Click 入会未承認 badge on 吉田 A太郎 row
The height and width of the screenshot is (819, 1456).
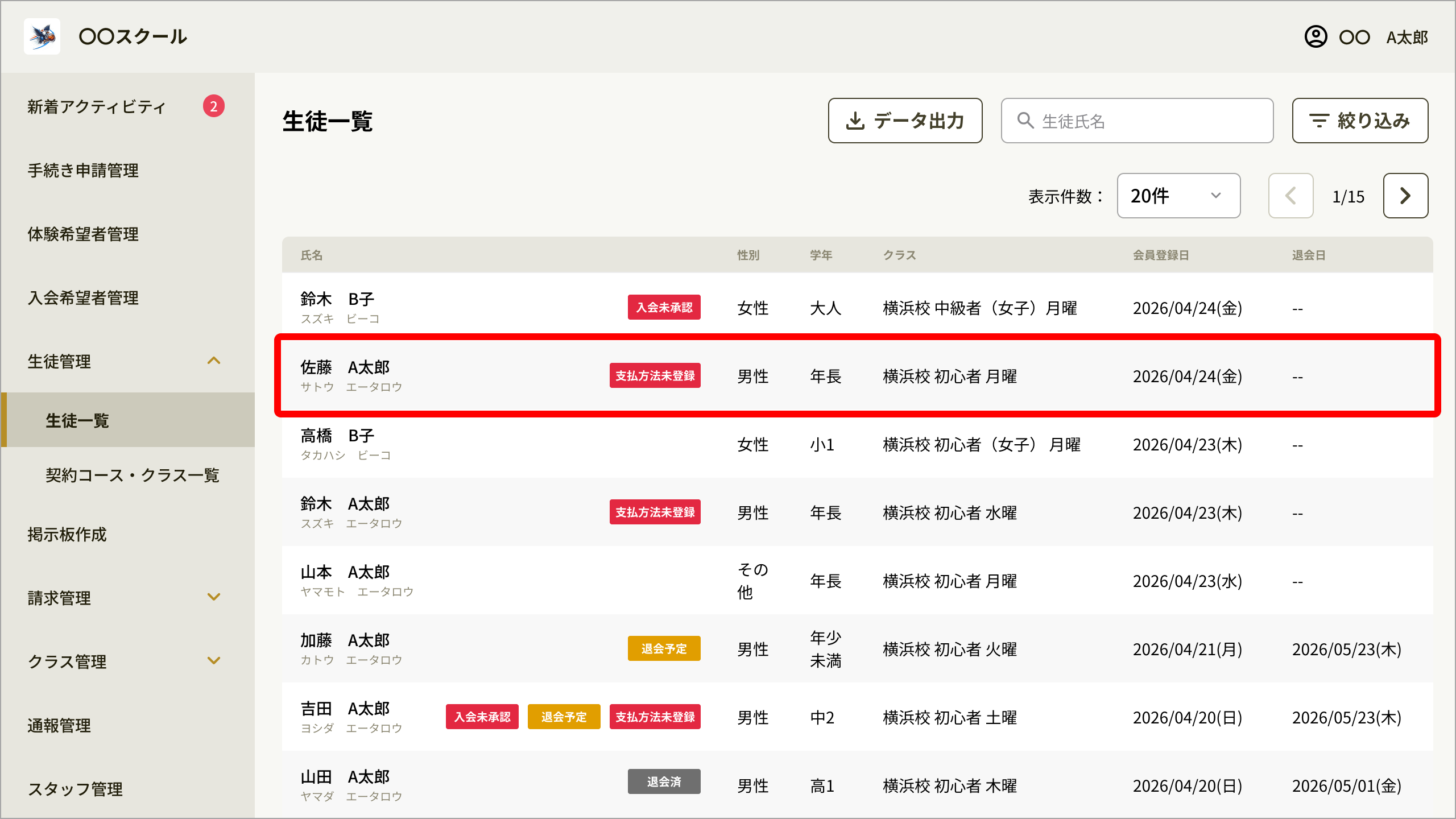click(482, 717)
